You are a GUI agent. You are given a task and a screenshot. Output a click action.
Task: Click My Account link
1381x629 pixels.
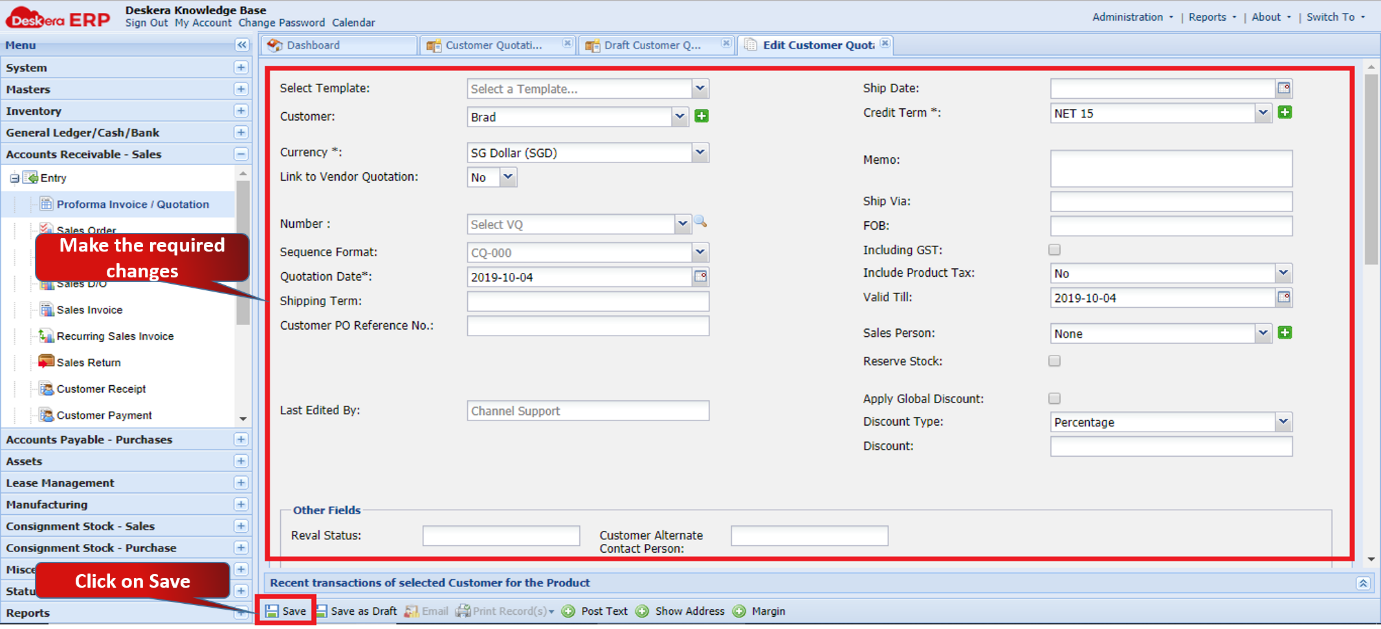coord(203,23)
